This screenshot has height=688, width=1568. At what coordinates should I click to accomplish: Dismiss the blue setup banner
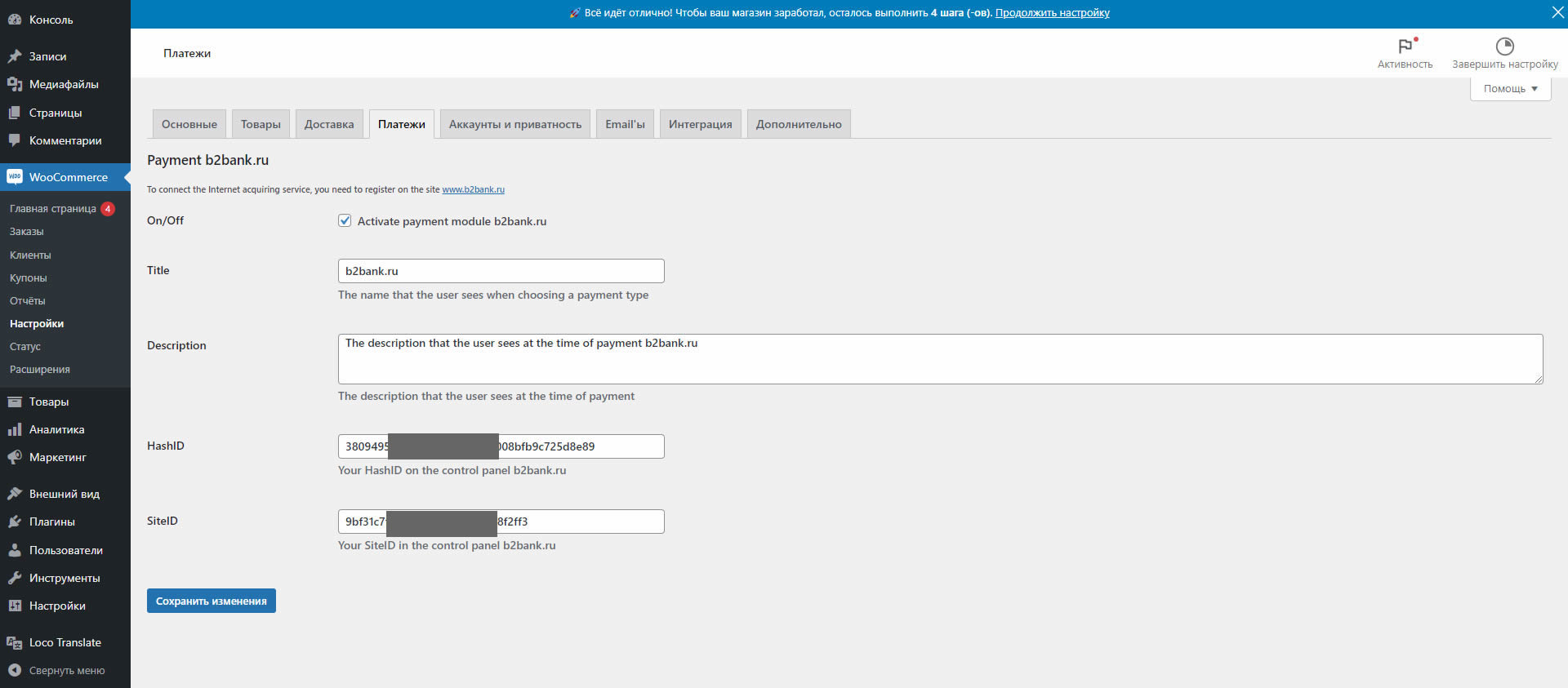(1557, 12)
